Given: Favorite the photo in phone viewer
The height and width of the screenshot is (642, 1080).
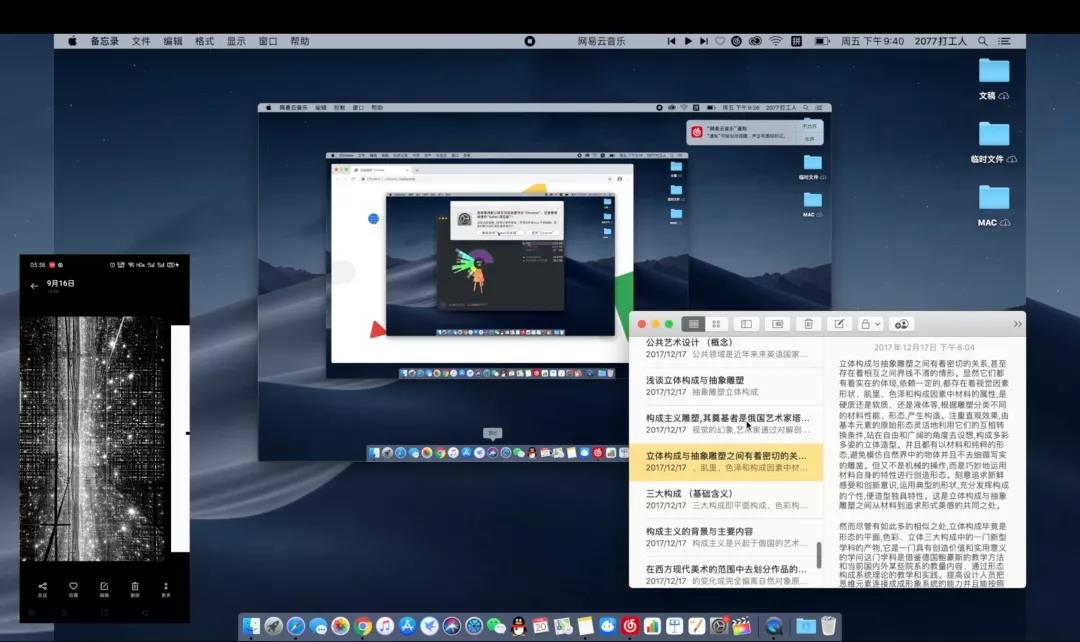Looking at the screenshot, I should click(x=73, y=589).
